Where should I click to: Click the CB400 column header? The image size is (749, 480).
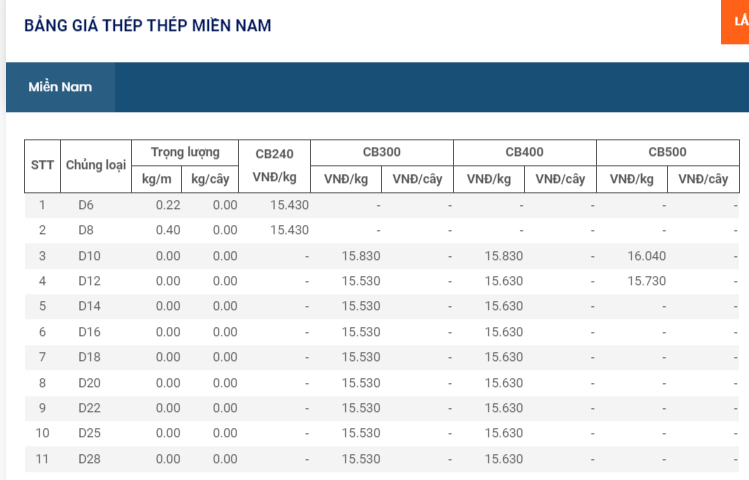point(524,152)
